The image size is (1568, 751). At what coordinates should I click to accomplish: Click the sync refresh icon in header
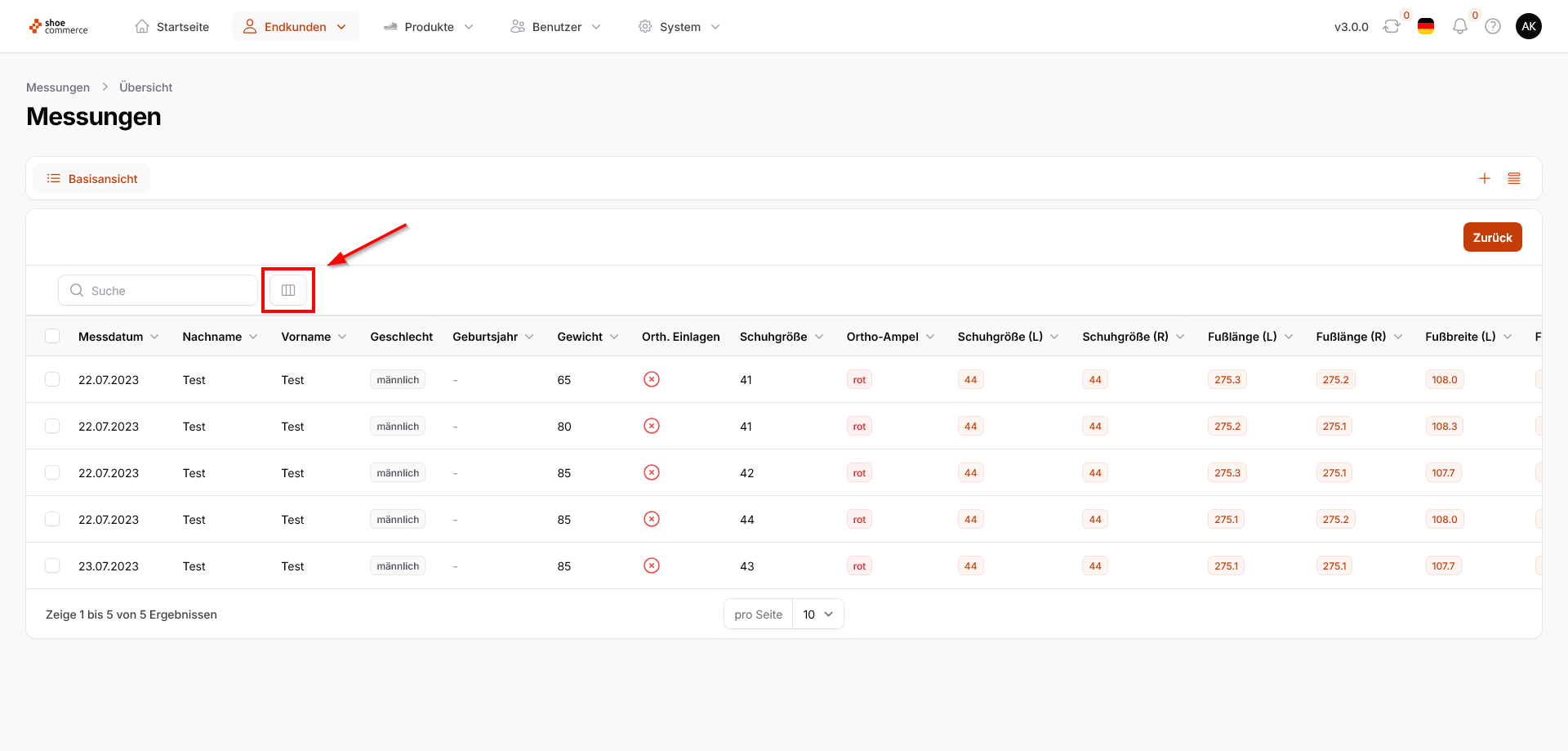[1392, 26]
